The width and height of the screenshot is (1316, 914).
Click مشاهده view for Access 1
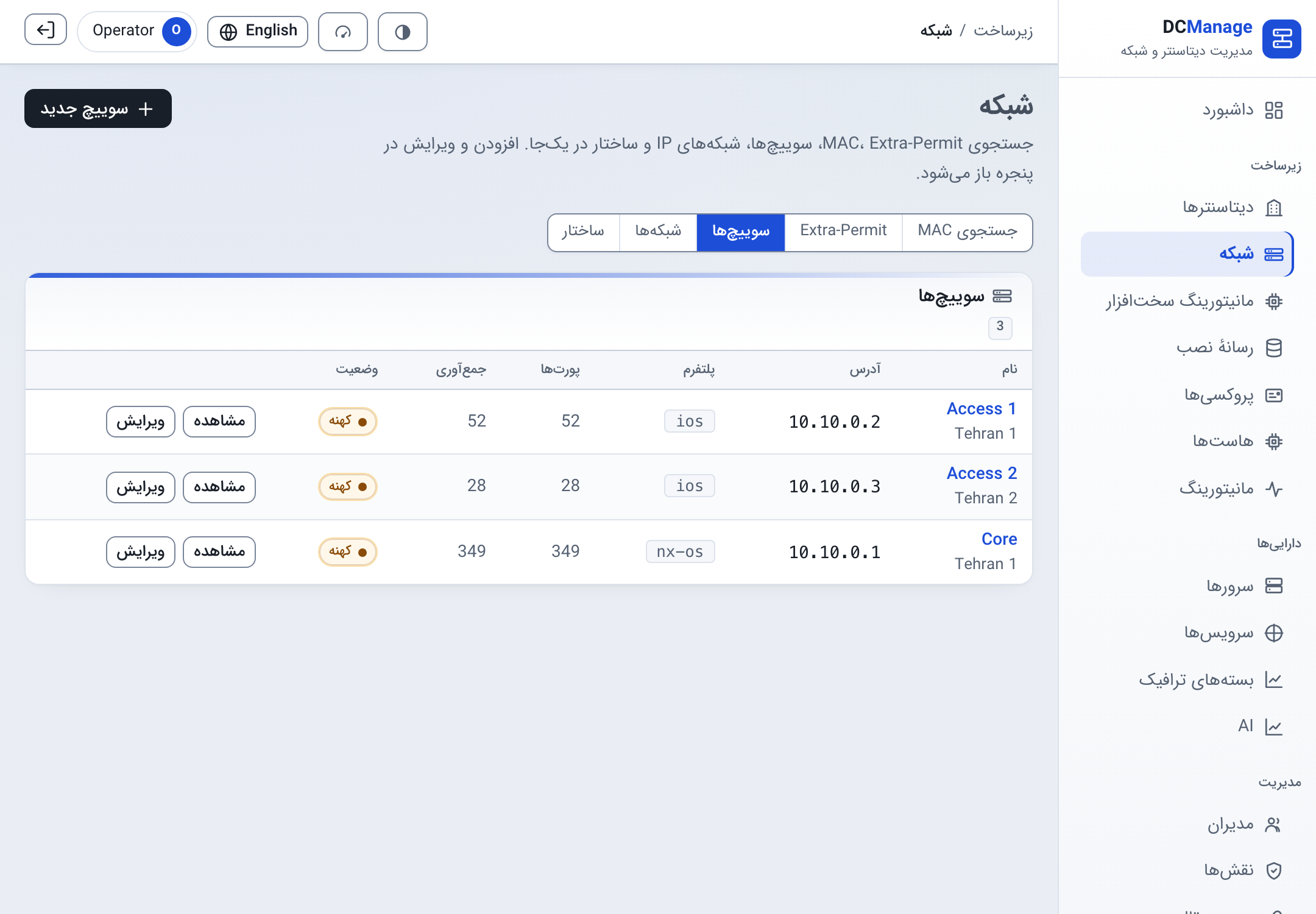219,422
